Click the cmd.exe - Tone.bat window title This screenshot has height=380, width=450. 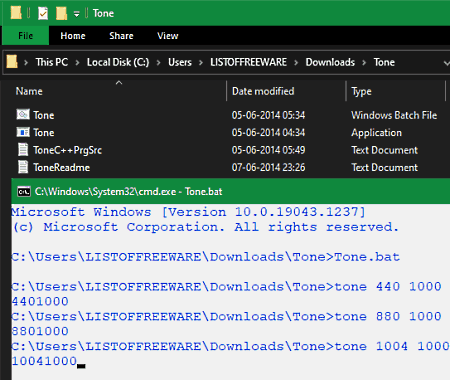click(128, 191)
